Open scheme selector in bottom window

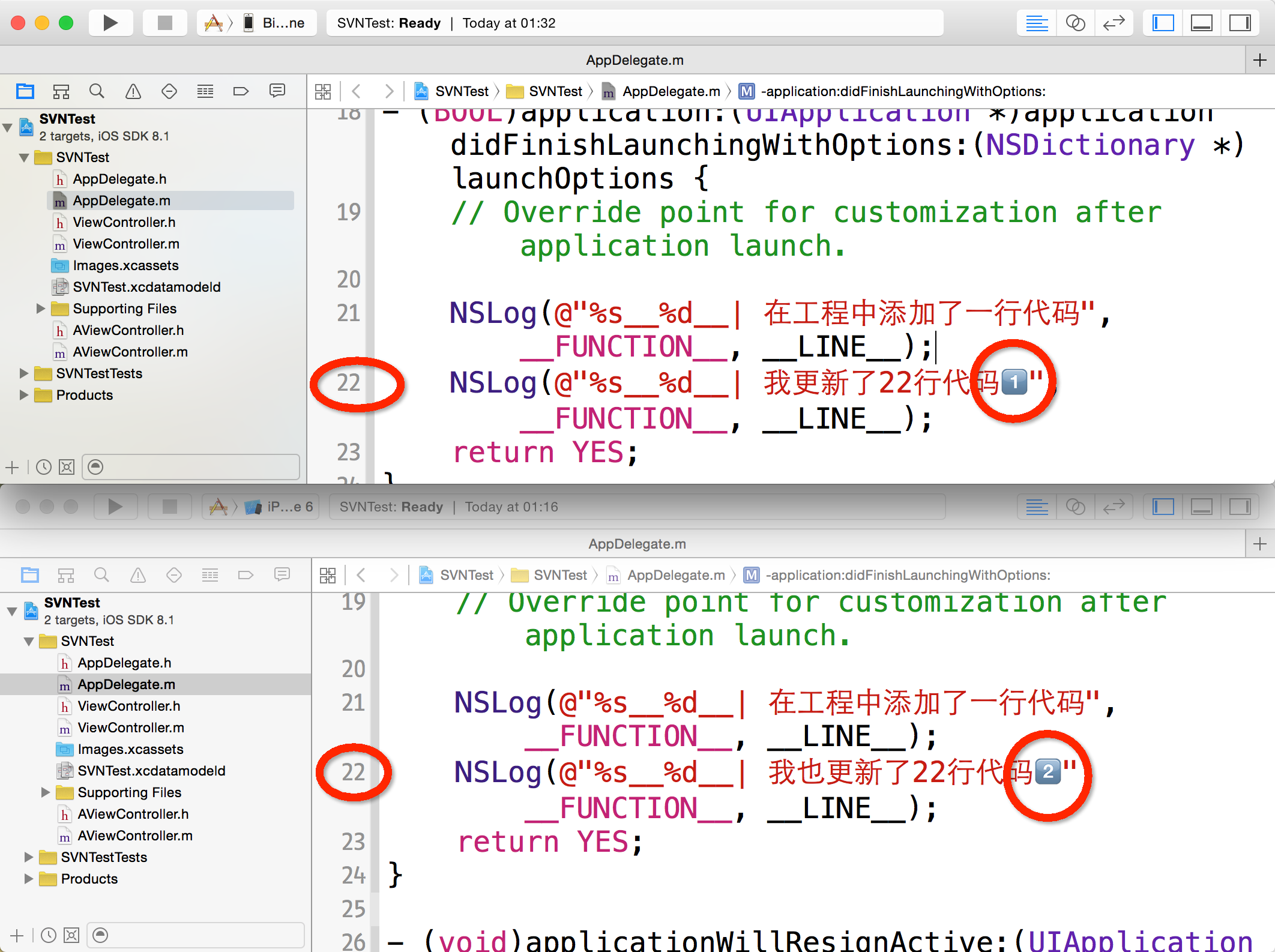[261, 507]
